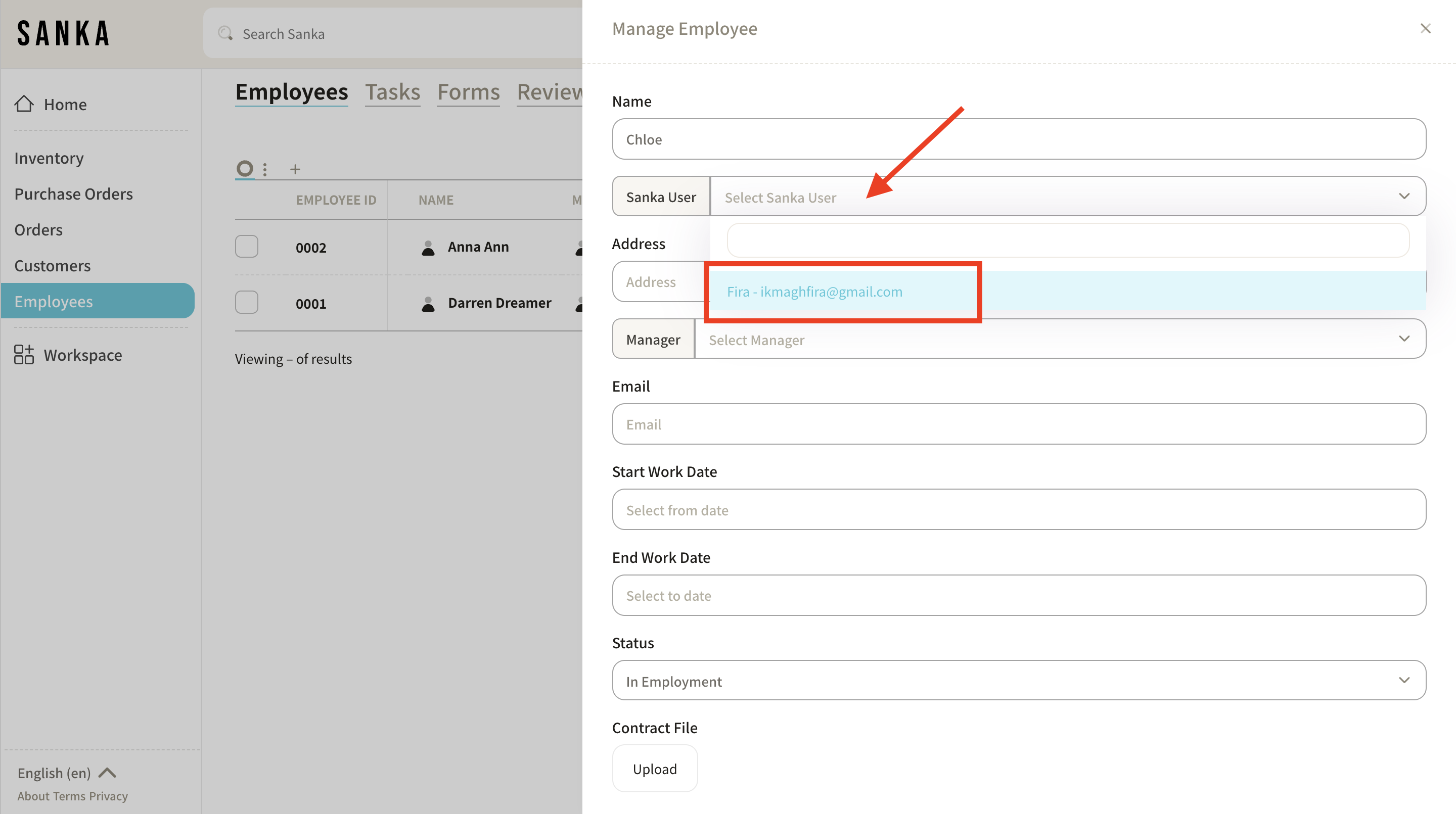Screen dimensions: 1456x814
Task: Click the search magnifier icon
Action: click(x=225, y=34)
